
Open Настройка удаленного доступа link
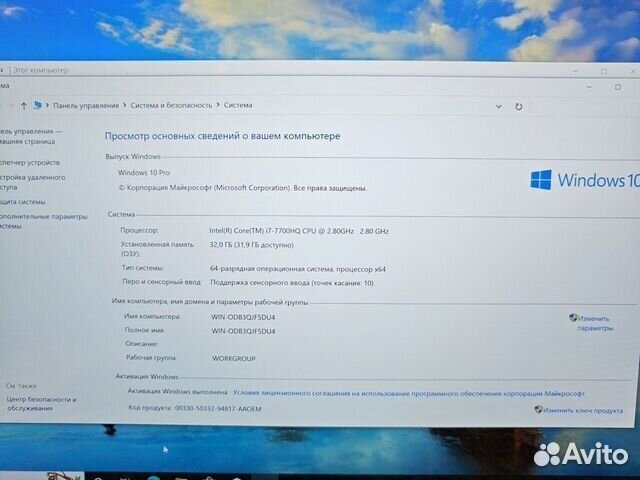(32, 182)
